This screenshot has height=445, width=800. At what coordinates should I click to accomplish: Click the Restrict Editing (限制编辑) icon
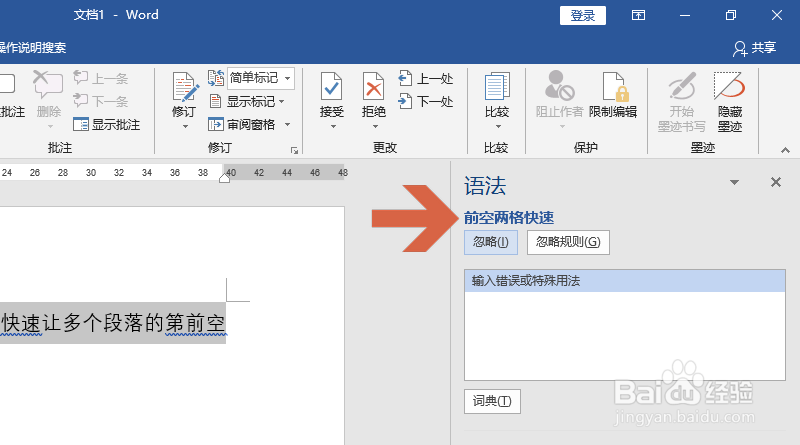614,87
